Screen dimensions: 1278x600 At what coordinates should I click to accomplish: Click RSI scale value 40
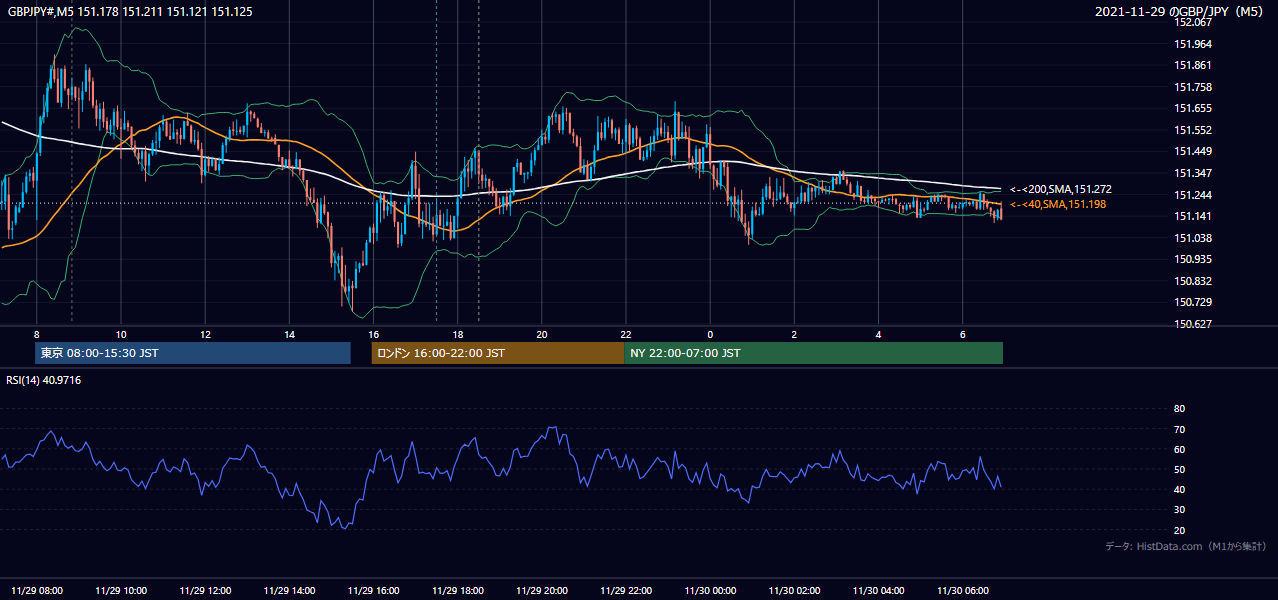coord(1179,489)
